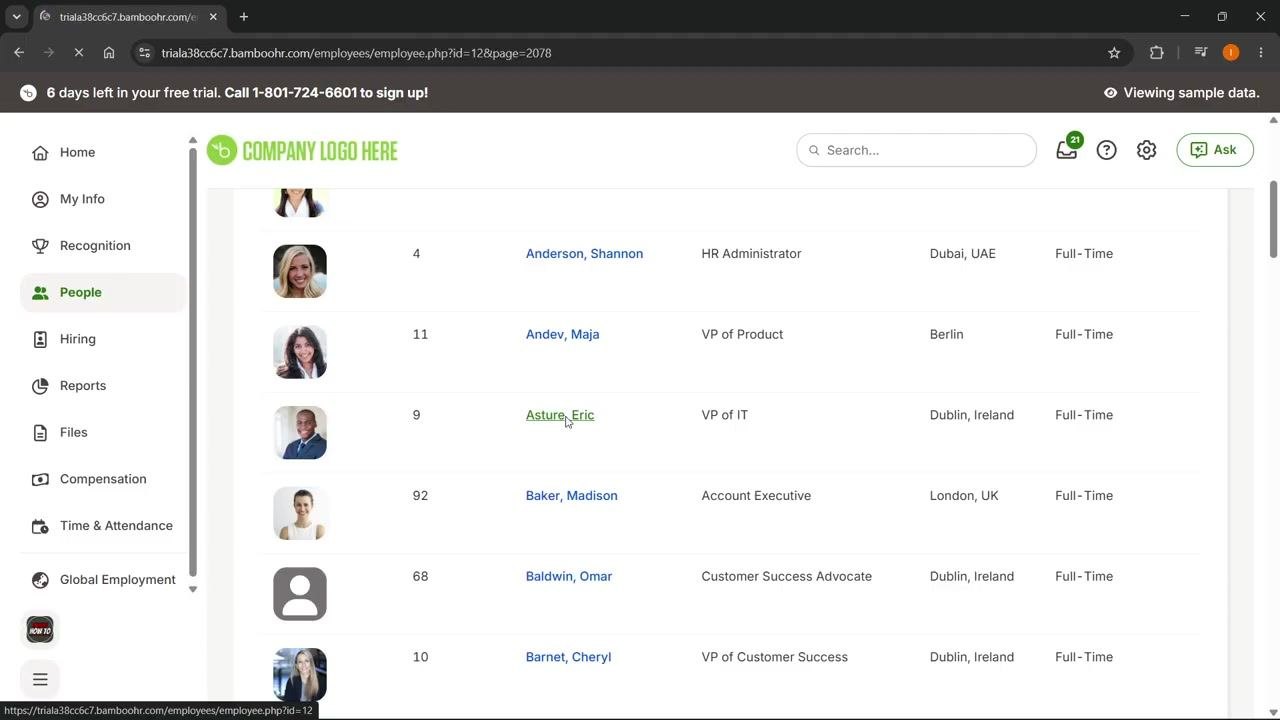Close the BambooHR browser tab

coord(213,17)
